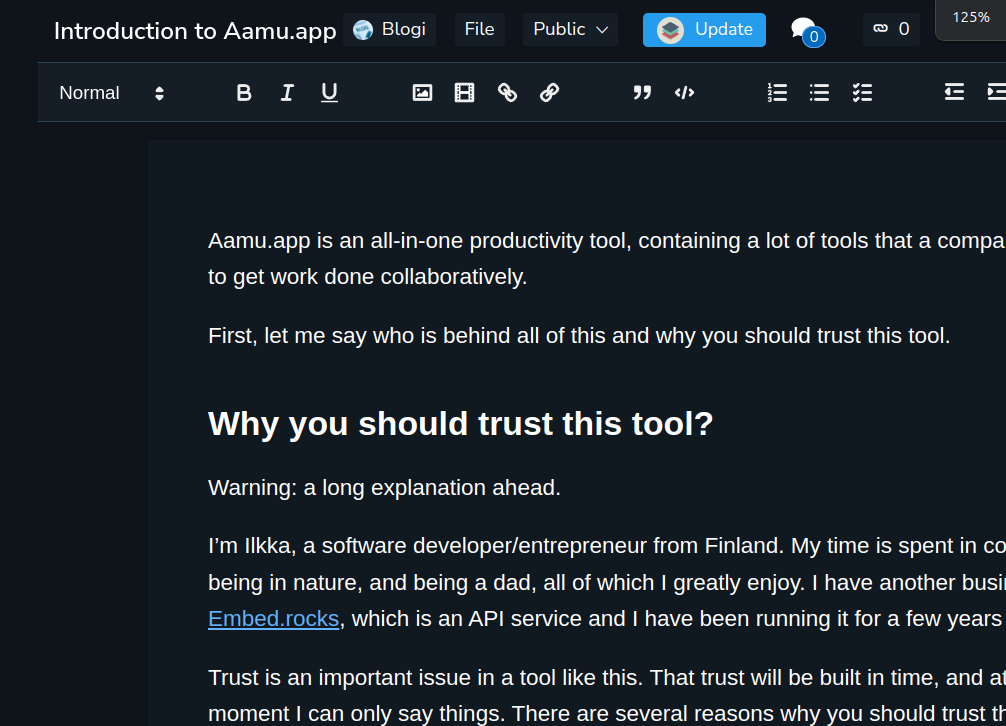Image resolution: width=1006 pixels, height=726 pixels.
Task: Toggle bold formatting
Action: (244, 93)
